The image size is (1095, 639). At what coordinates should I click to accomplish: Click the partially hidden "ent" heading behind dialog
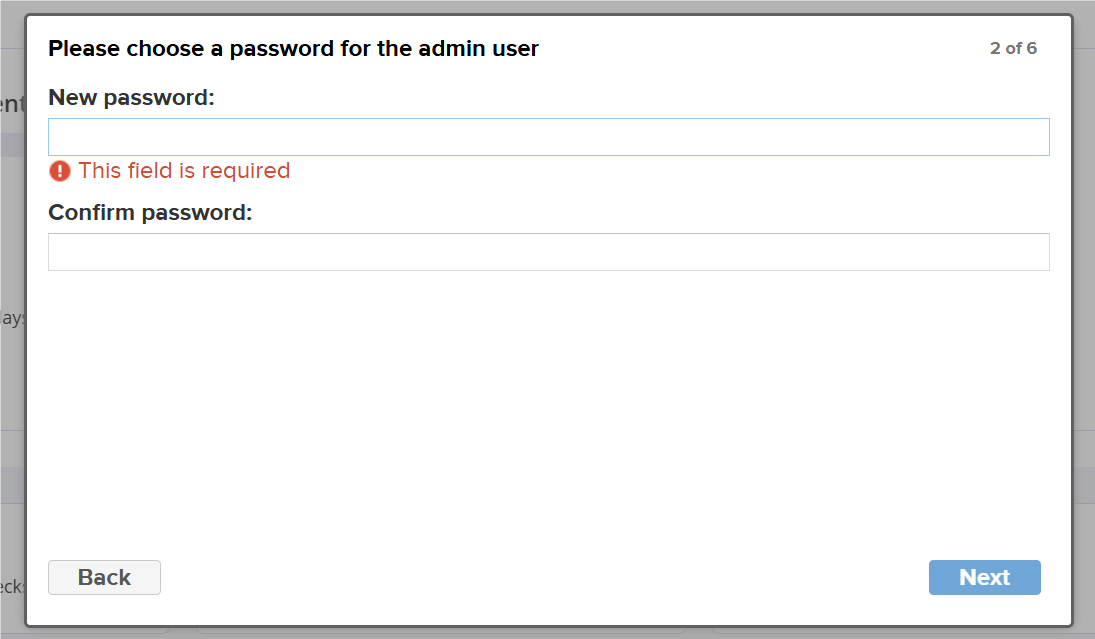tap(12, 104)
